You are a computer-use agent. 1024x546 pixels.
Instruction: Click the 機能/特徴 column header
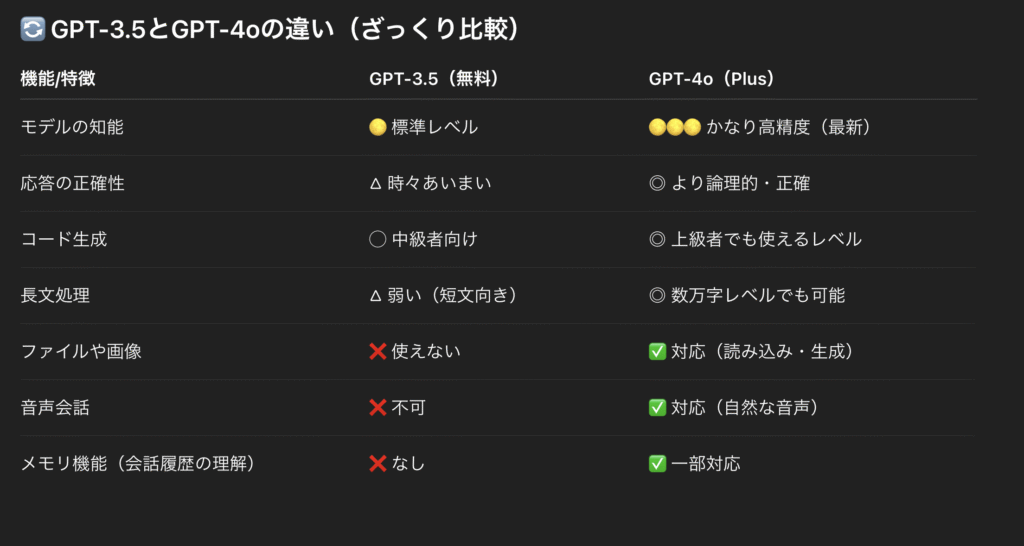click(x=58, y=79)
